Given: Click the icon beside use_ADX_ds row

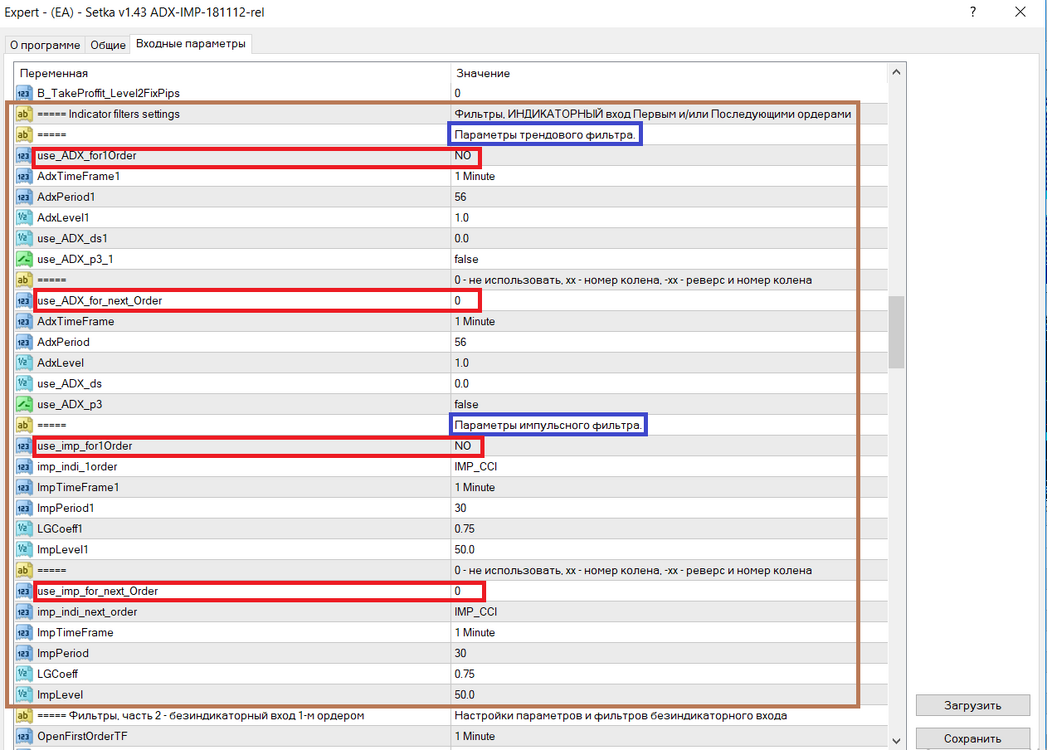Looking at the screenshot, I should click(x=24, y=383).
